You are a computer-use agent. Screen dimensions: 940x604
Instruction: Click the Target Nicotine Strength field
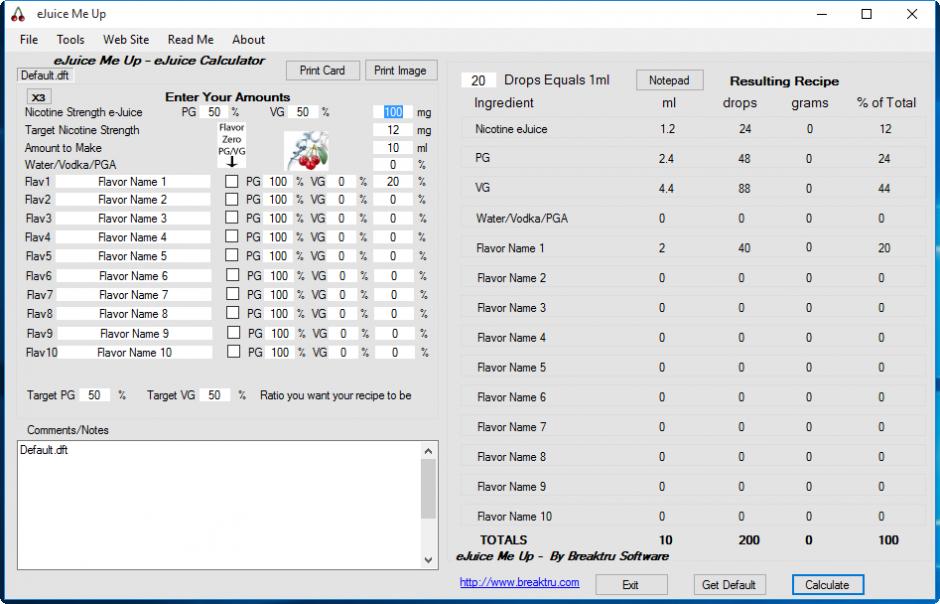(x=392, y=131)
